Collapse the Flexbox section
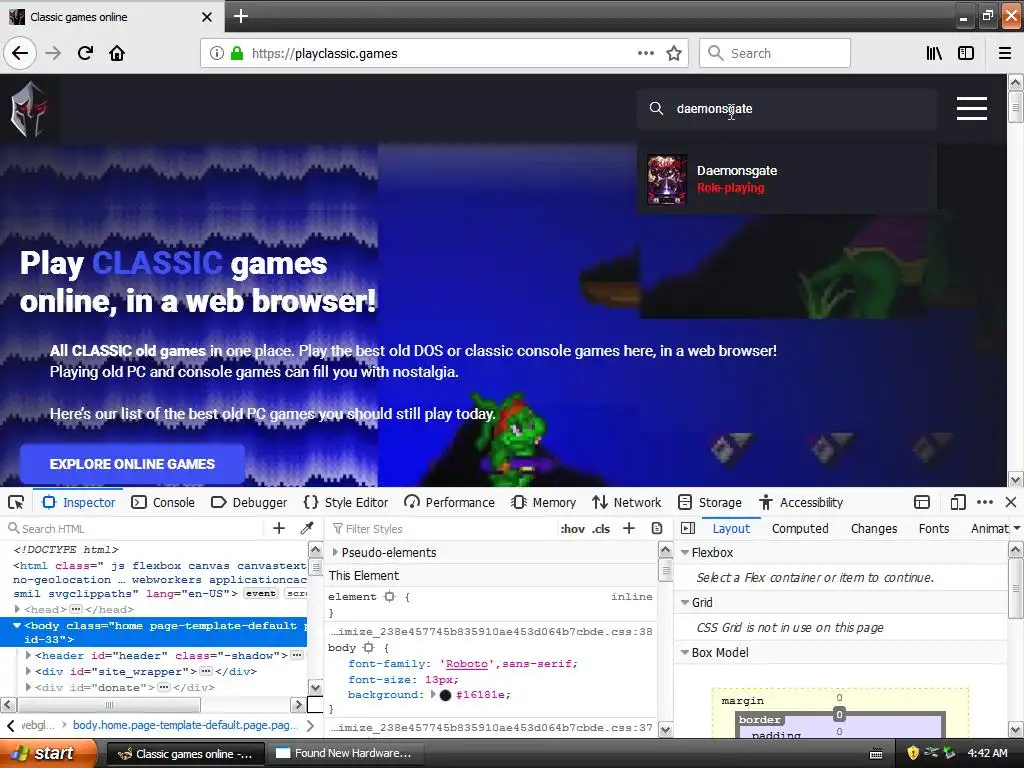The width and height of the screenshot is (1024, 768). point(685,552)
